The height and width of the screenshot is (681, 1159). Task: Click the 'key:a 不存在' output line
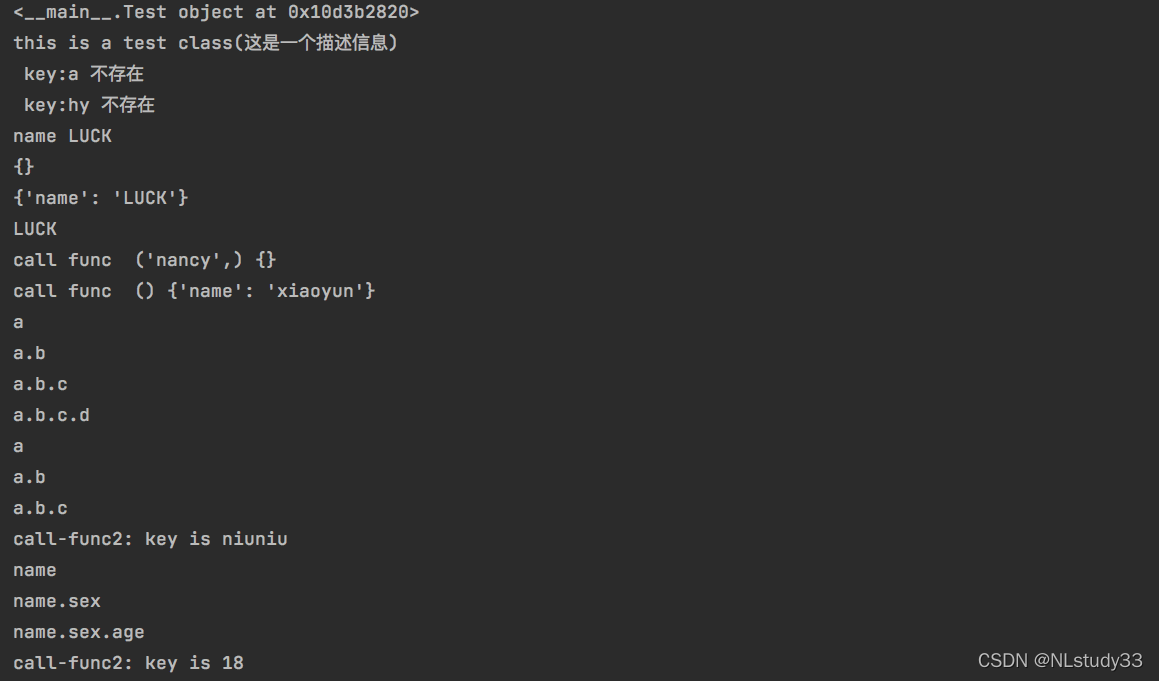84,74
